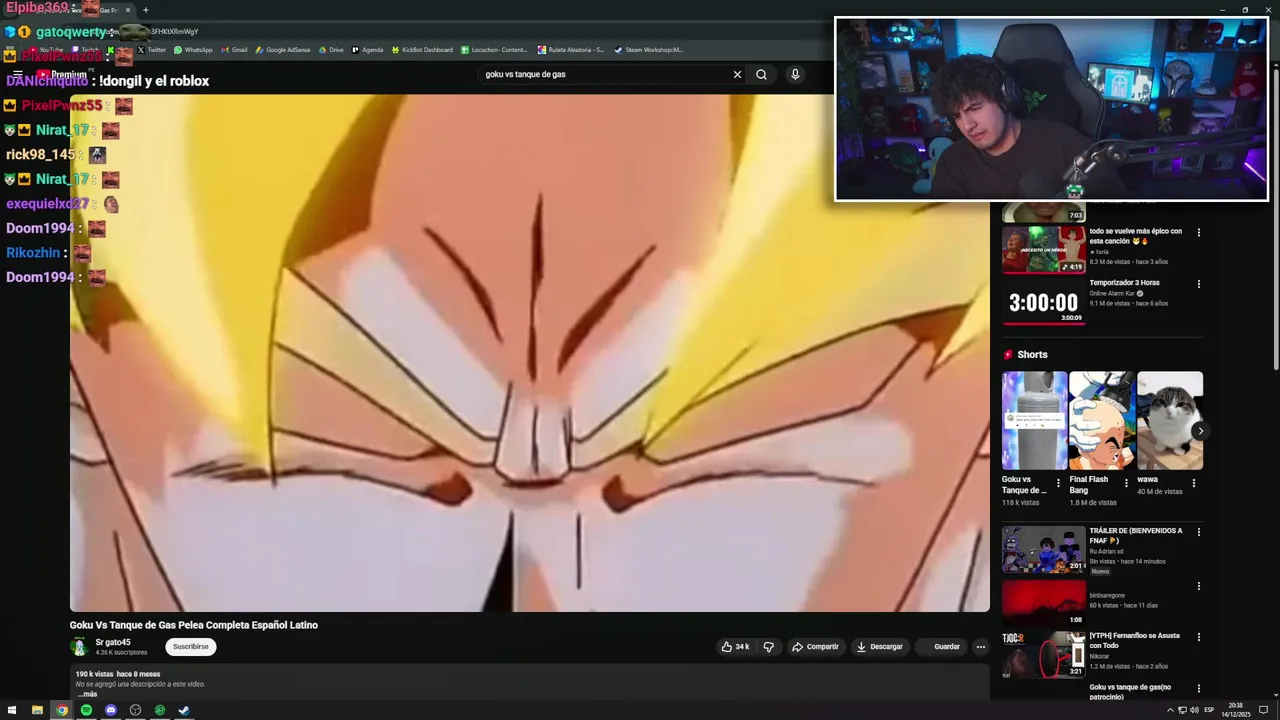Viewport: 1280px width, 720px height.
Task: Open Discord from taskbar
Action: pyautogui.click(x=111, y=710)
